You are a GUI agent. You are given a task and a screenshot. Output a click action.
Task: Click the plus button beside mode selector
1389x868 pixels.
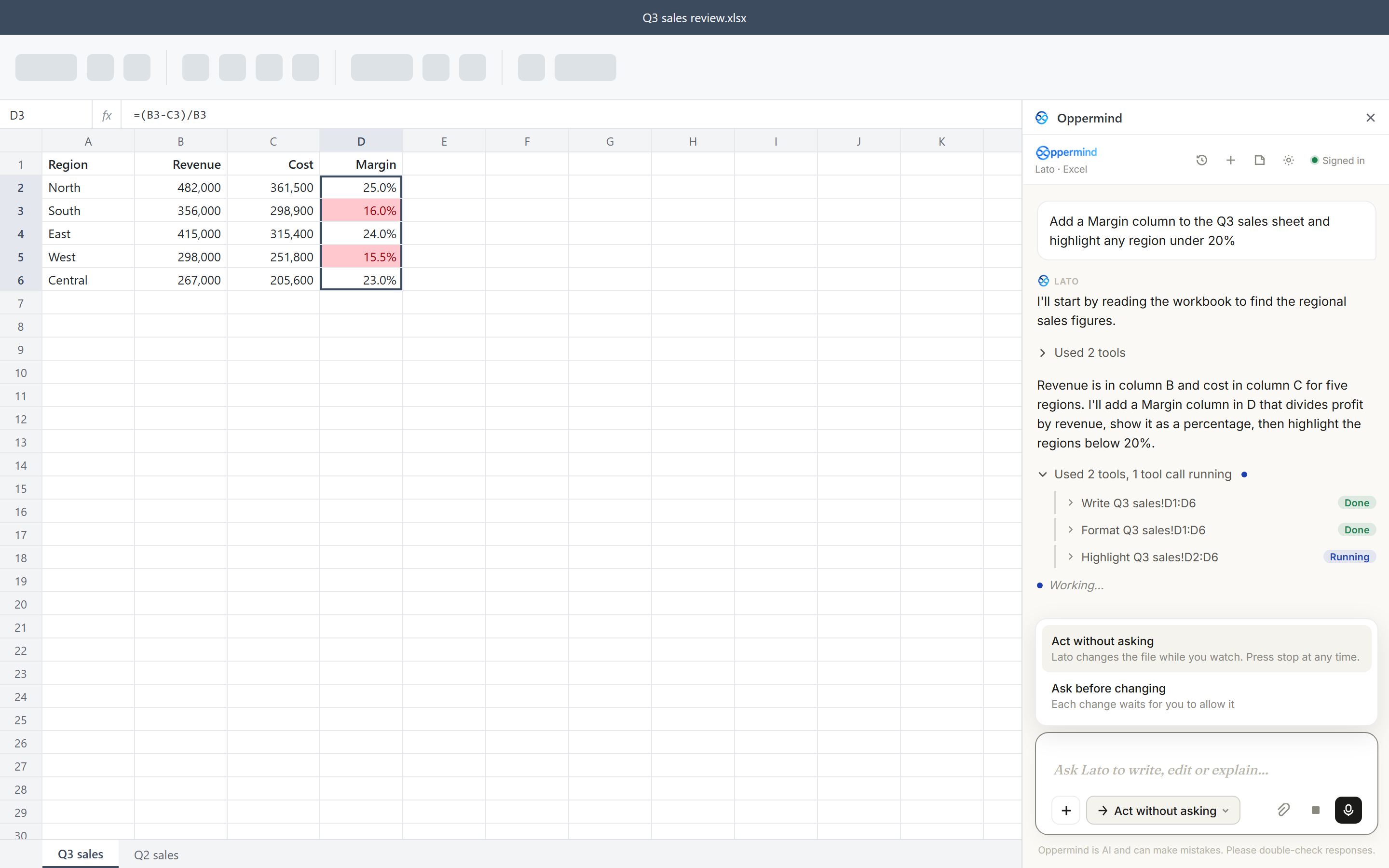pos(1066,810)
